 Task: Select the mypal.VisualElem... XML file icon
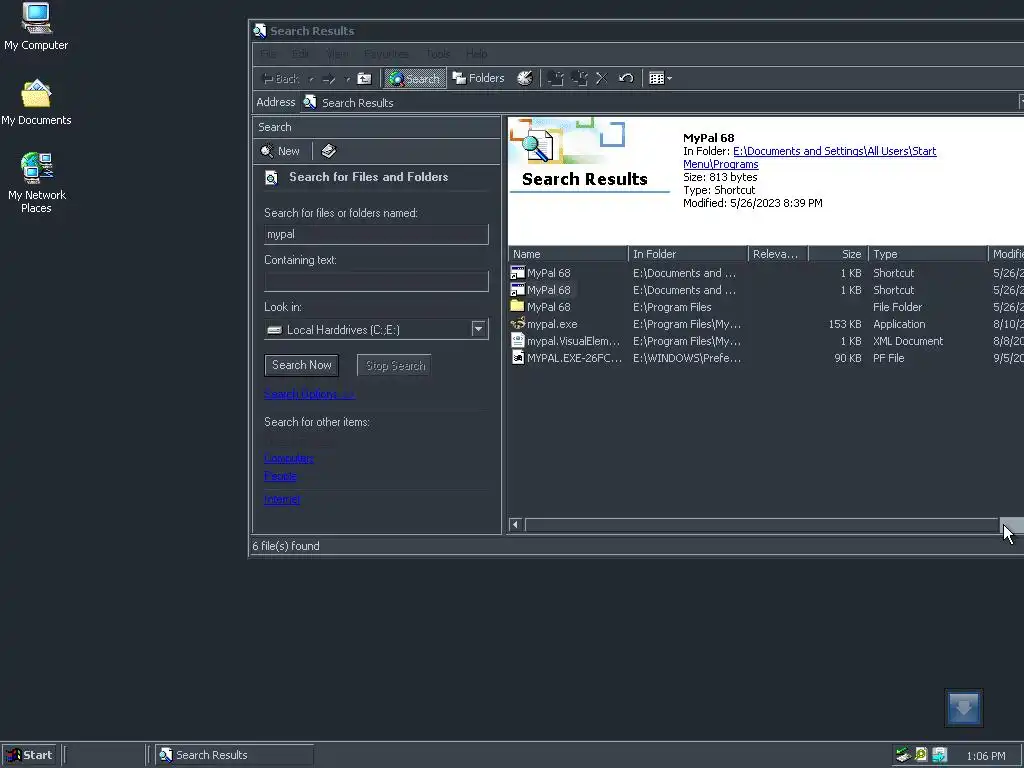pyautogui.click(x=517, y=340)
